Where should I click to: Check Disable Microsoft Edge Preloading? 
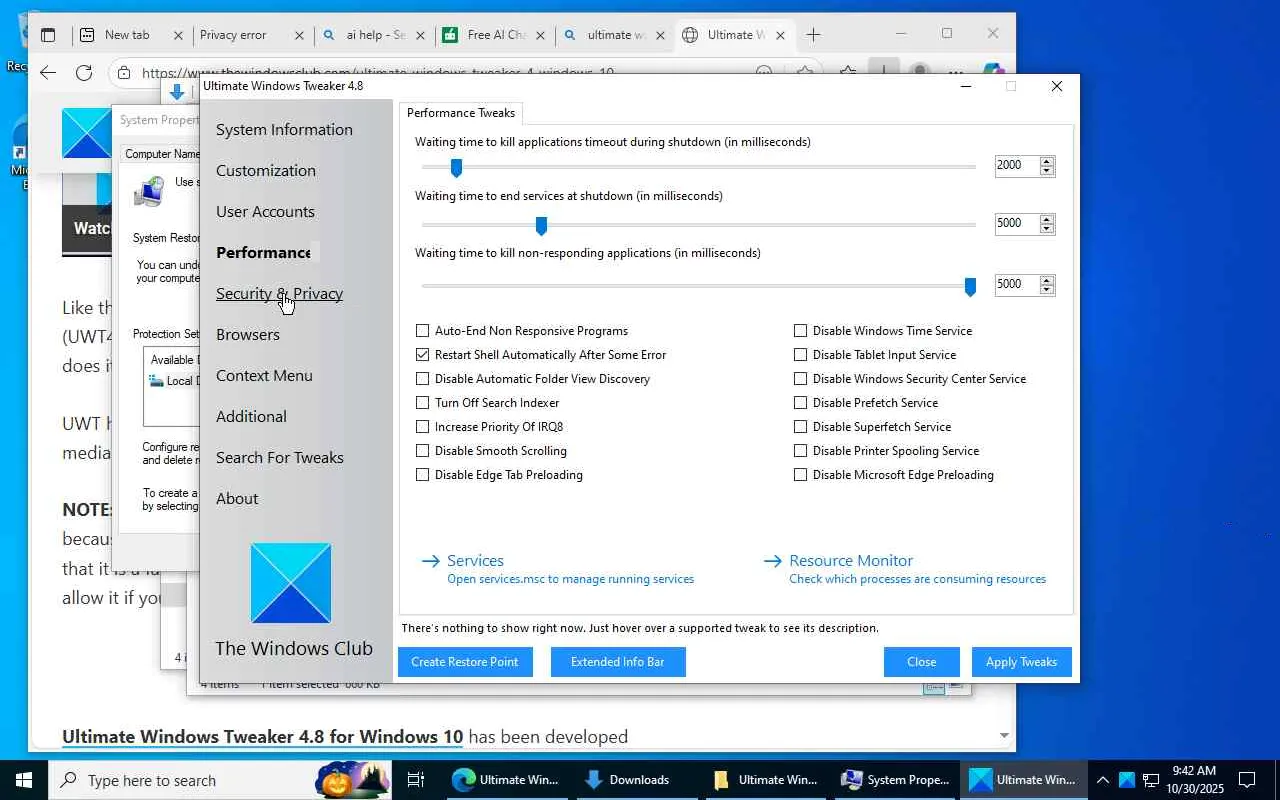(x=800, y=475)
